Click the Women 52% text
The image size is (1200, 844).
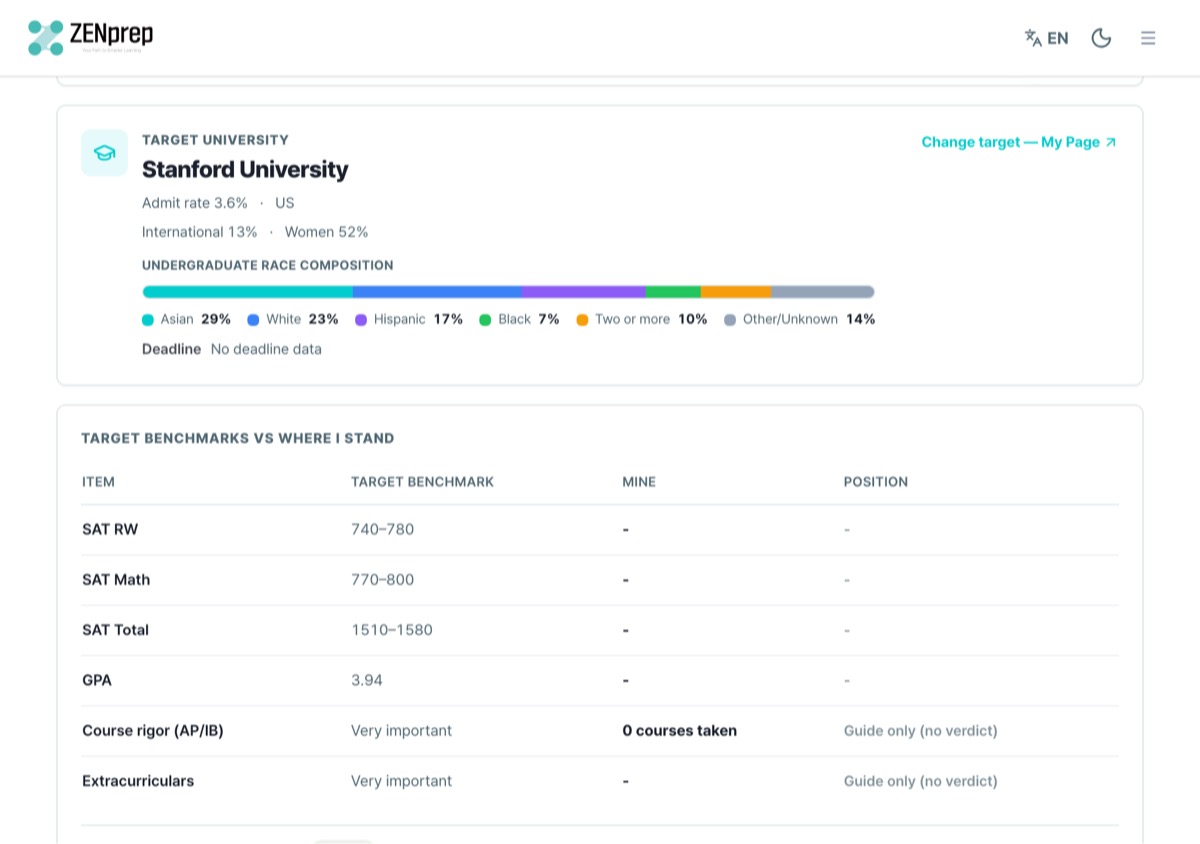[x=326, y=232]
